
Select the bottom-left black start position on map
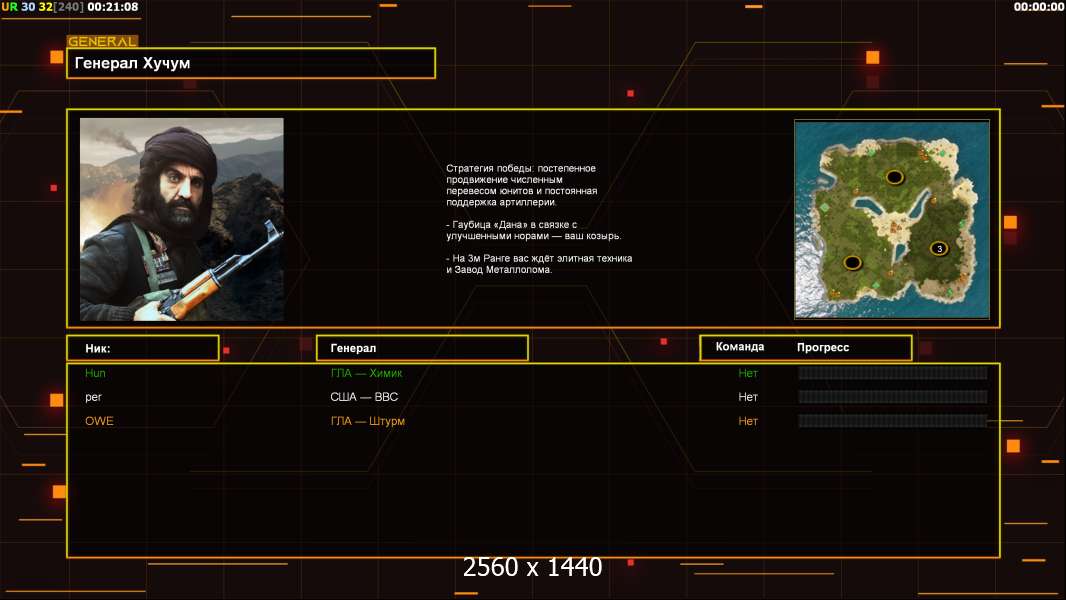point(853,262)
